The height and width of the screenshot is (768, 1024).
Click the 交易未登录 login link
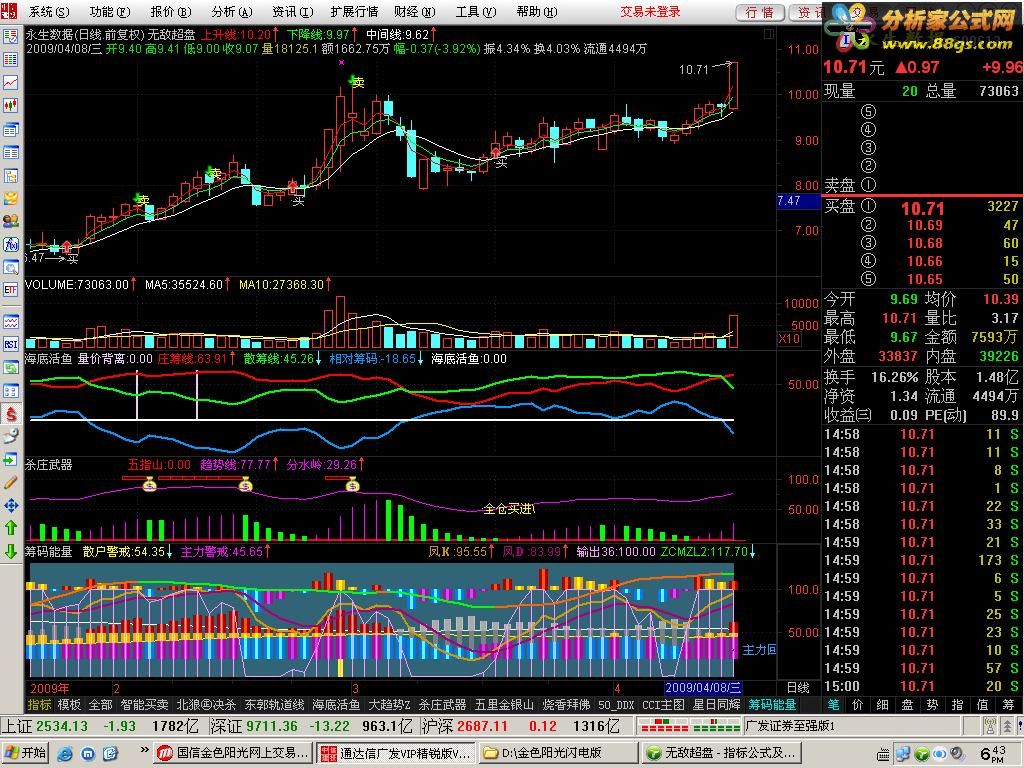click(650, 12)
